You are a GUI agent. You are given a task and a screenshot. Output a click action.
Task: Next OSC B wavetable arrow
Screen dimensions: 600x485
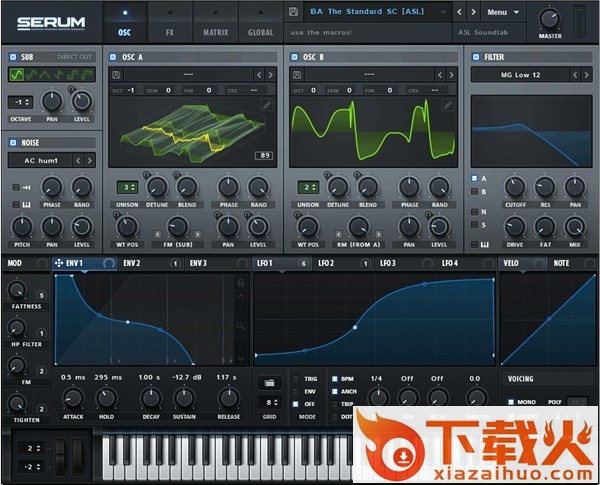click(x=451, y=75)
